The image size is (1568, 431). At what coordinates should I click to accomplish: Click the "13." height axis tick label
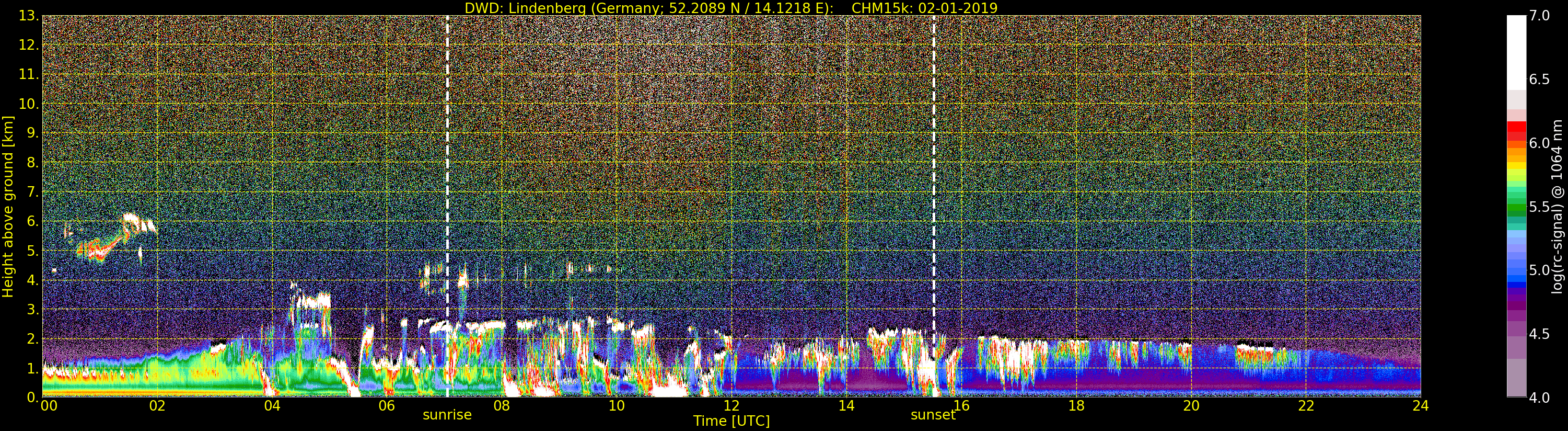point(29,16)
